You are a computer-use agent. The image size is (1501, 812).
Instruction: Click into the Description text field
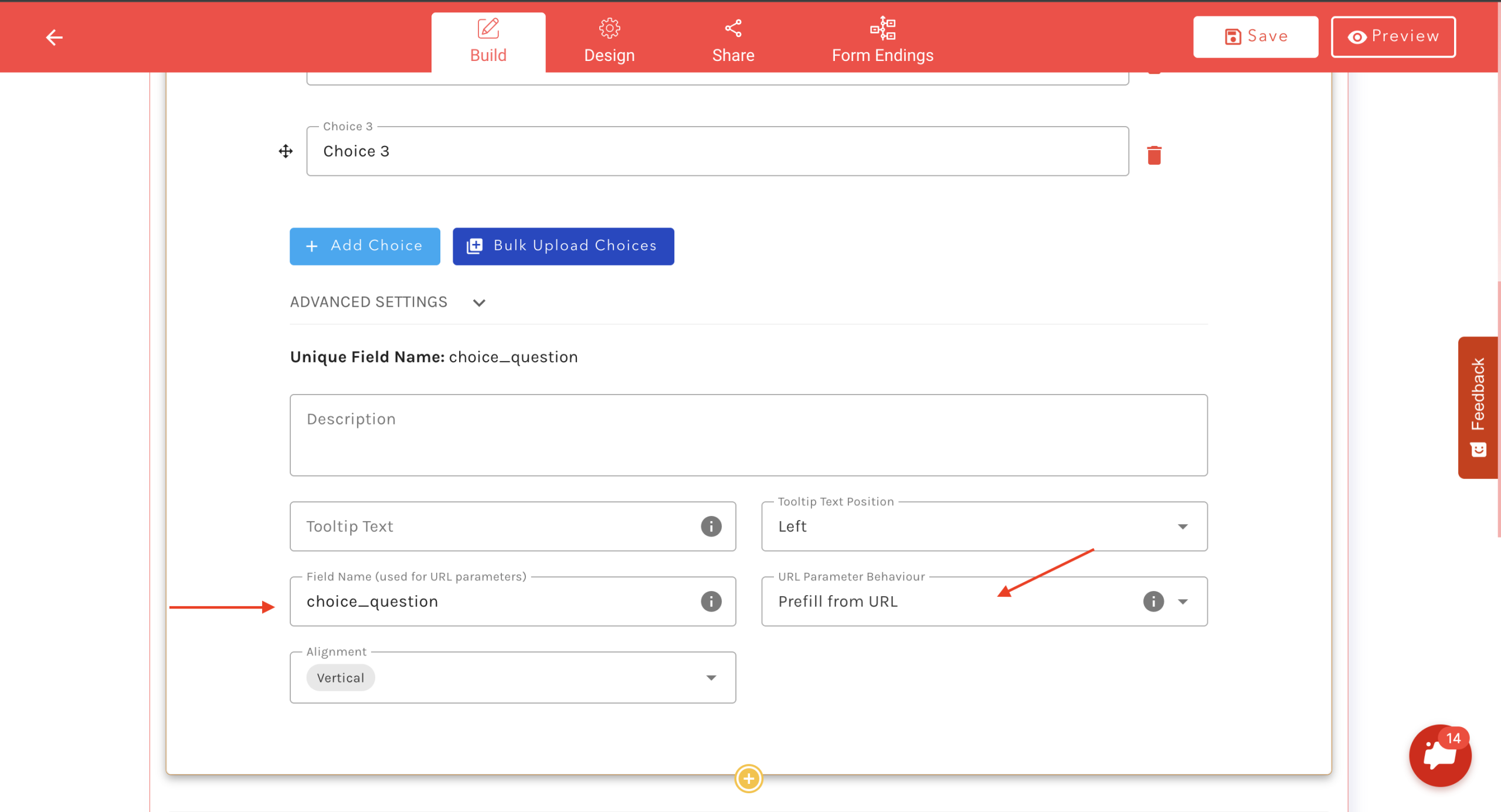point(748,435)
